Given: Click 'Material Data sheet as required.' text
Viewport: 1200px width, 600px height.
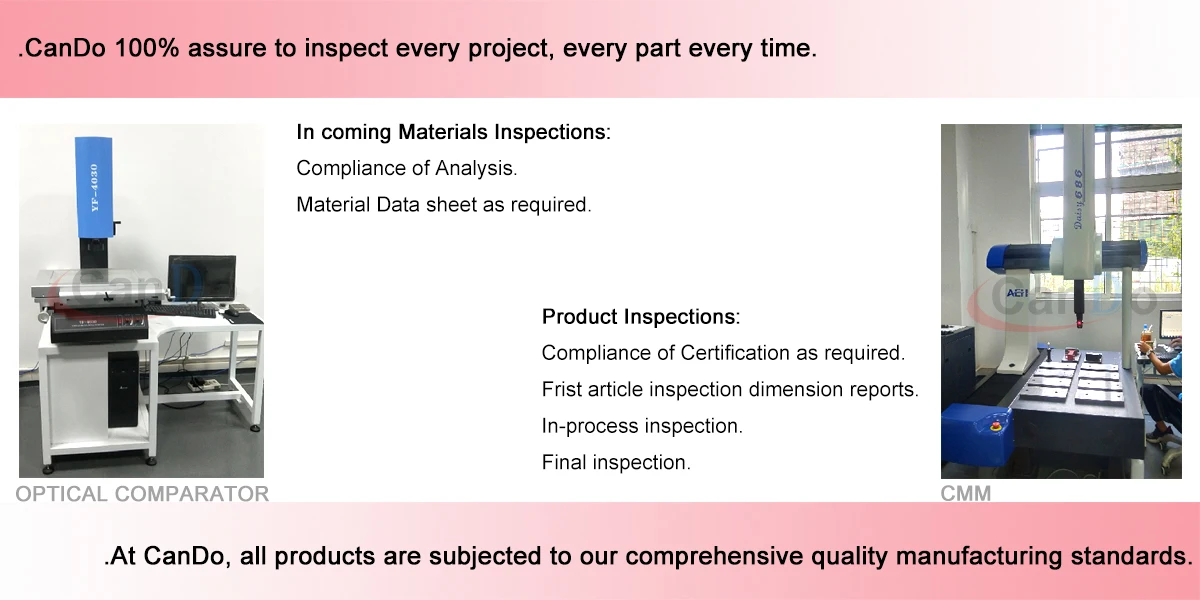Looking at the screenshot, I should tap(444, 205).
